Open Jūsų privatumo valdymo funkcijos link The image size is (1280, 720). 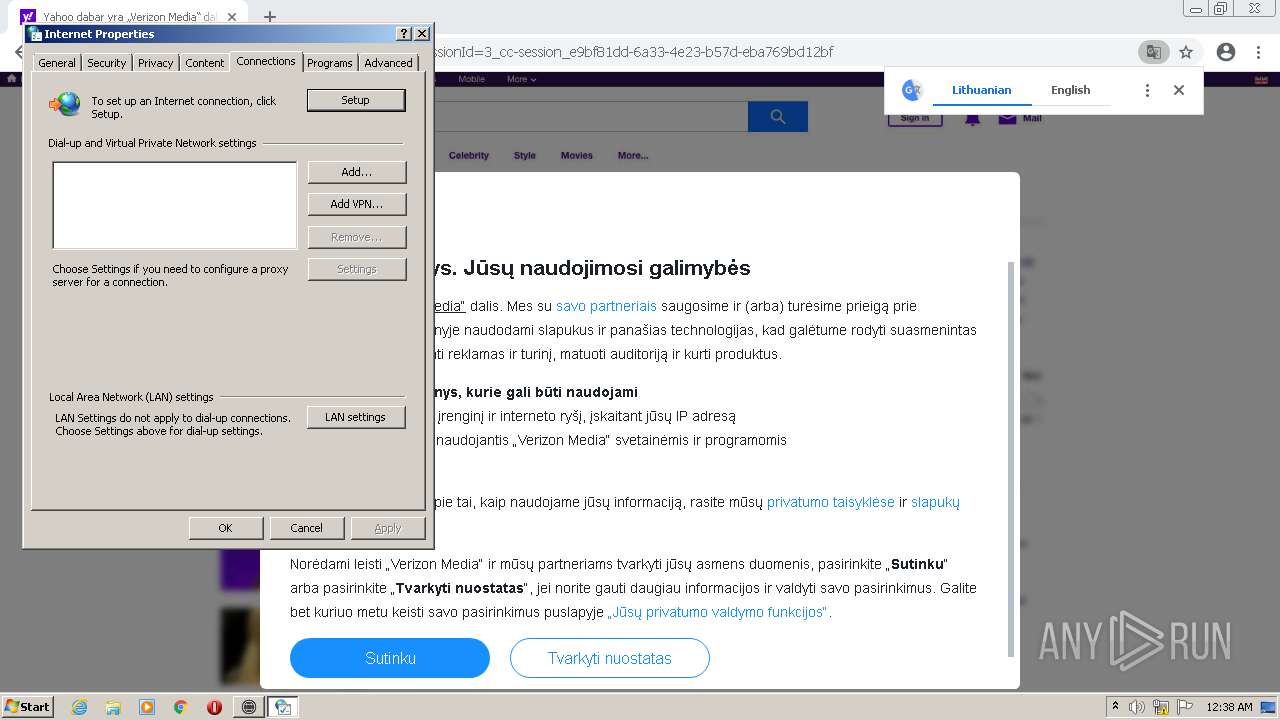click(x=717, y=612)
